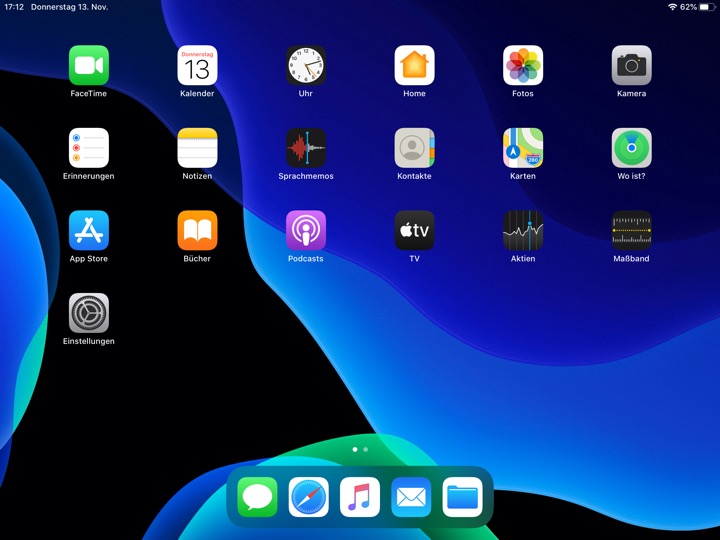Viewport: 720px width, 540px height.
Task: Open the App Store
Action: click(x=89, y=231)
